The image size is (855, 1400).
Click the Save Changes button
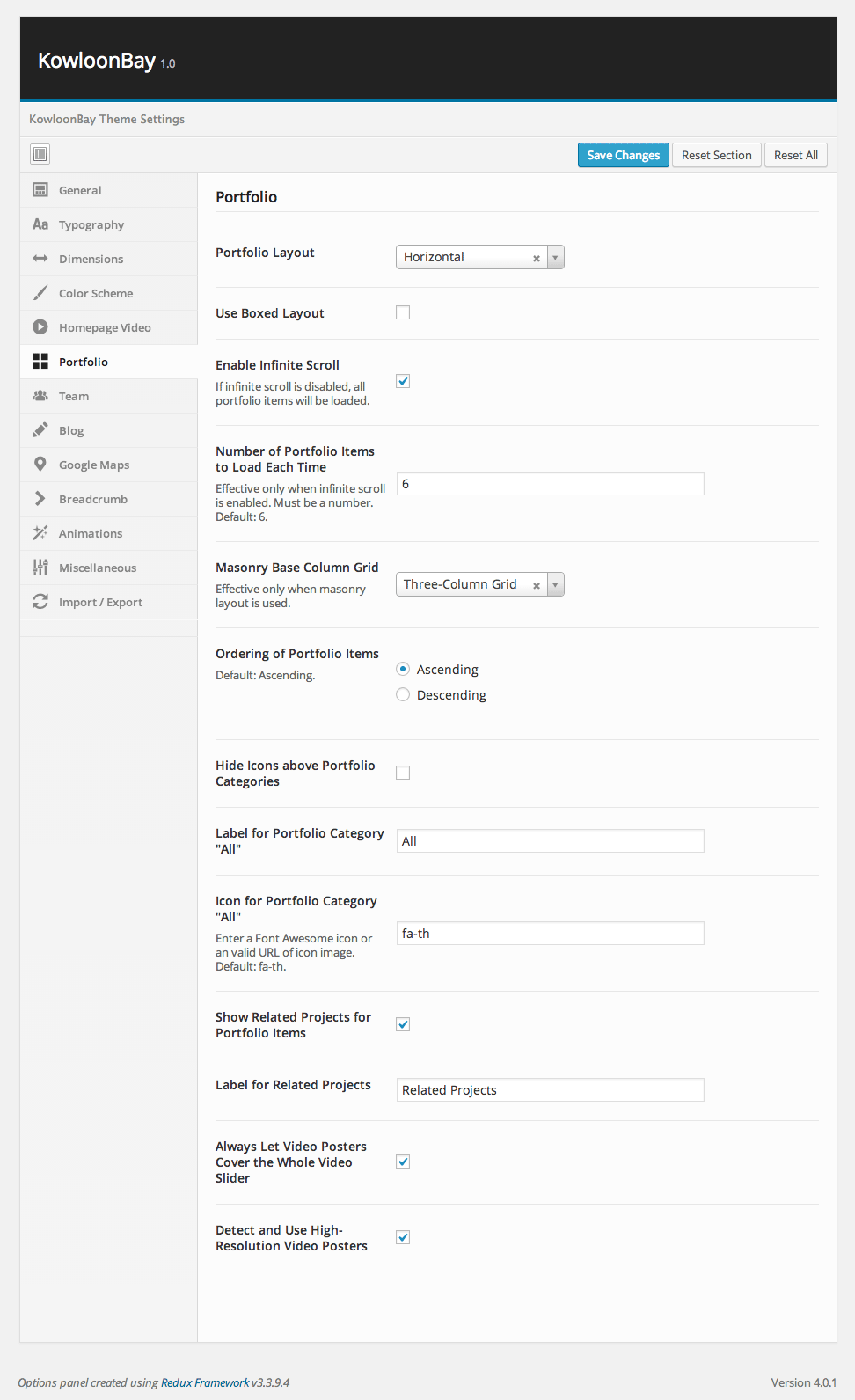[623, 155]
